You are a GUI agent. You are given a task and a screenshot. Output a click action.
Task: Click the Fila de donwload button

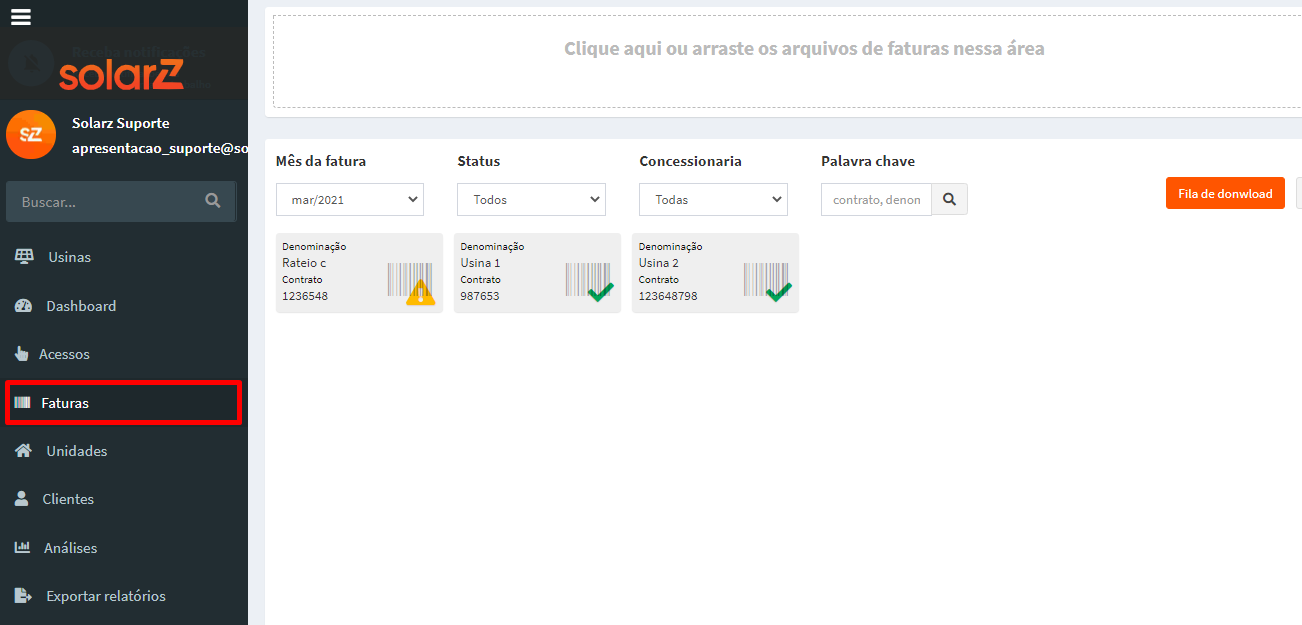1224,194
